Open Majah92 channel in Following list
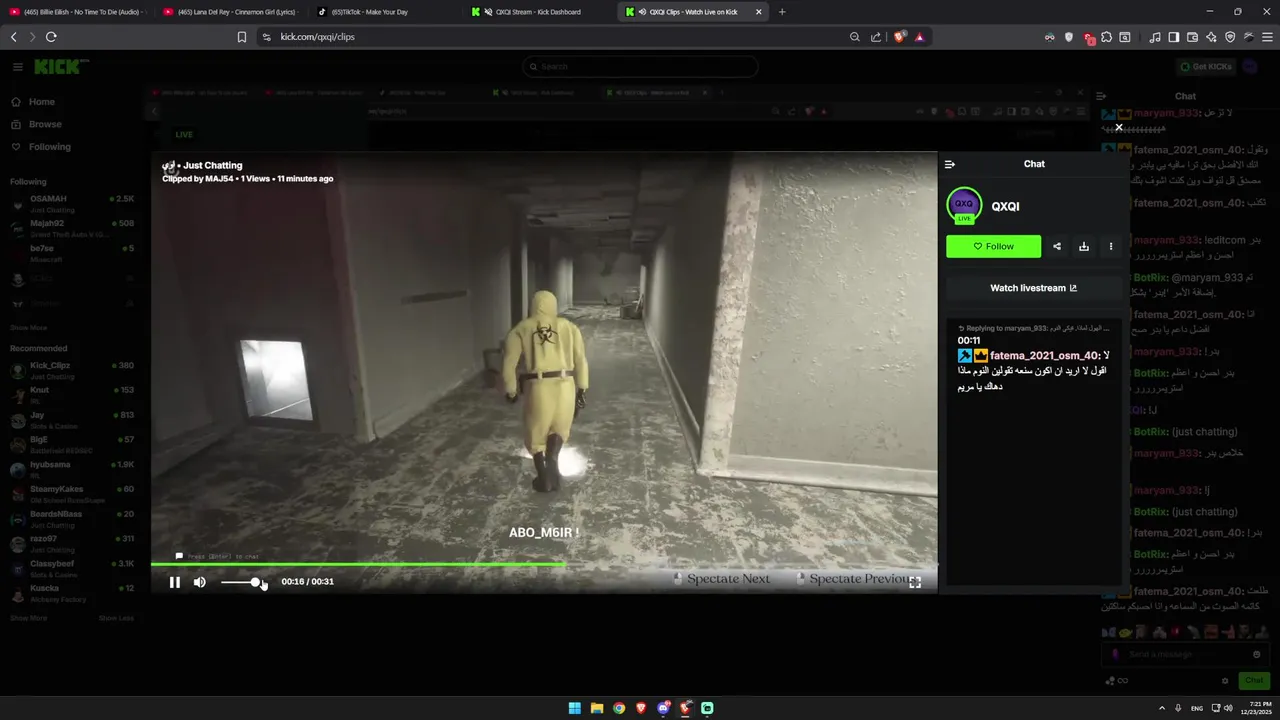The width and height of the screenshot is (1280, 720). point(72,229)
